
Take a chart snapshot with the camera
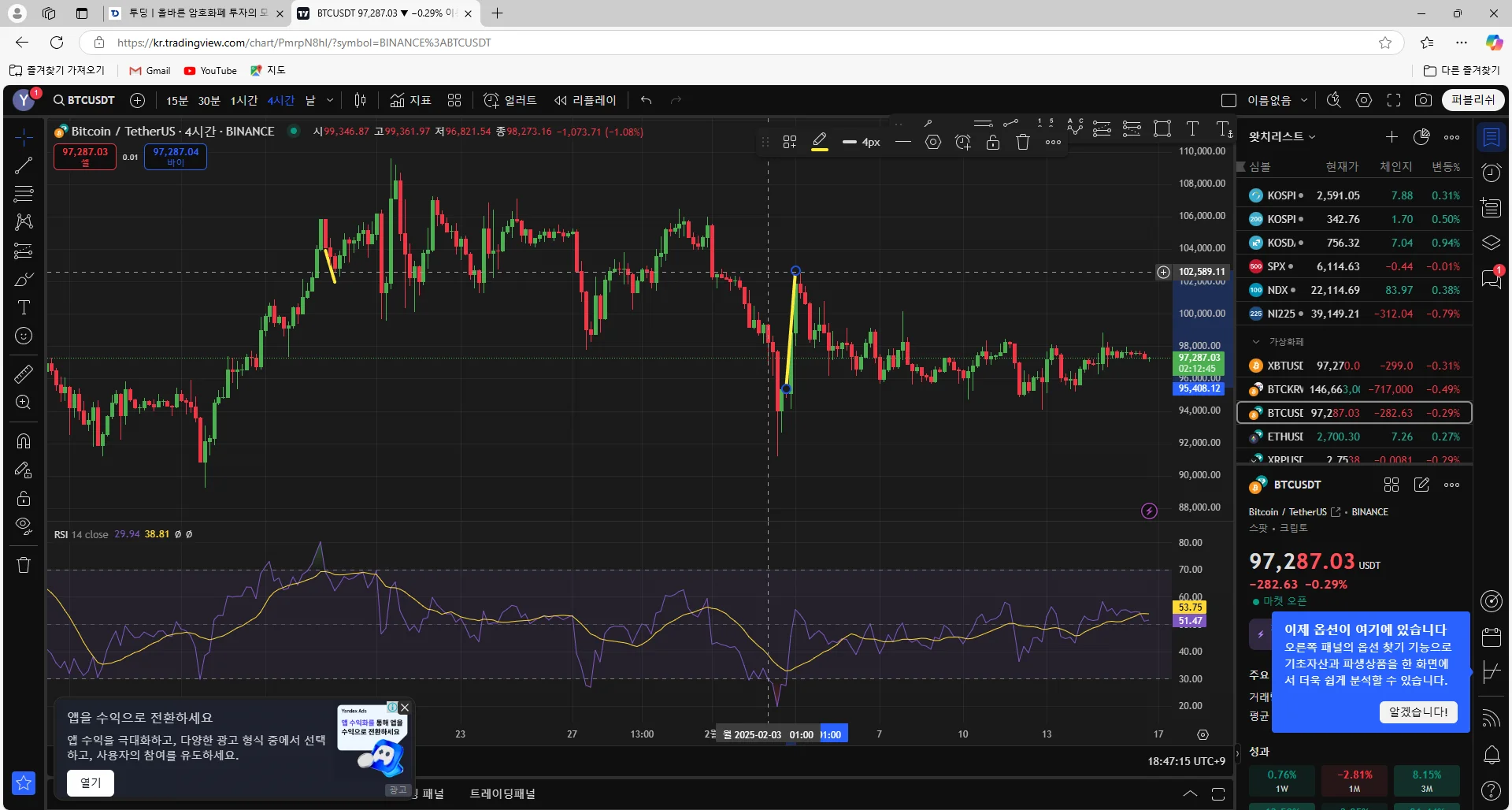(1423, 100)
